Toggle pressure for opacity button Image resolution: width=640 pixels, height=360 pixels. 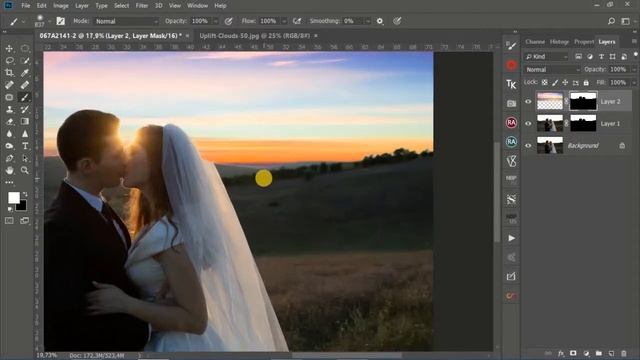[229, 21]
